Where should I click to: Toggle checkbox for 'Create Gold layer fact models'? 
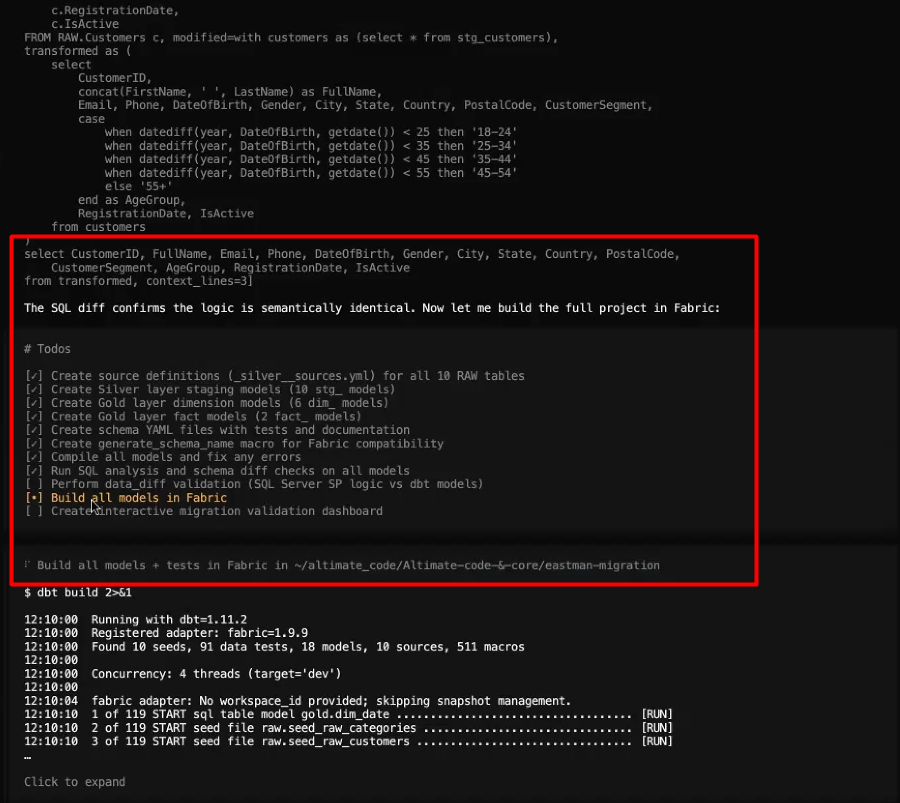tap(34, 417)
